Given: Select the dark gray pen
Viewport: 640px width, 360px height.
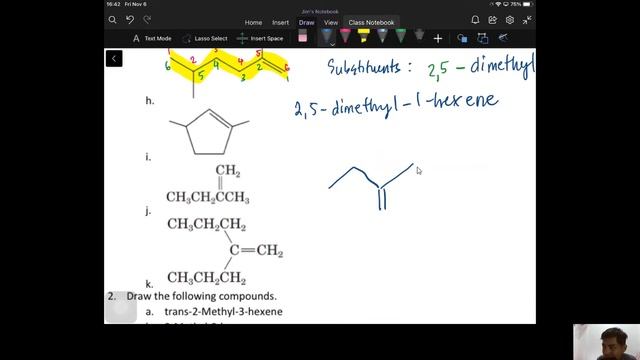Looking at the screenshot, I should click(419, 35).
